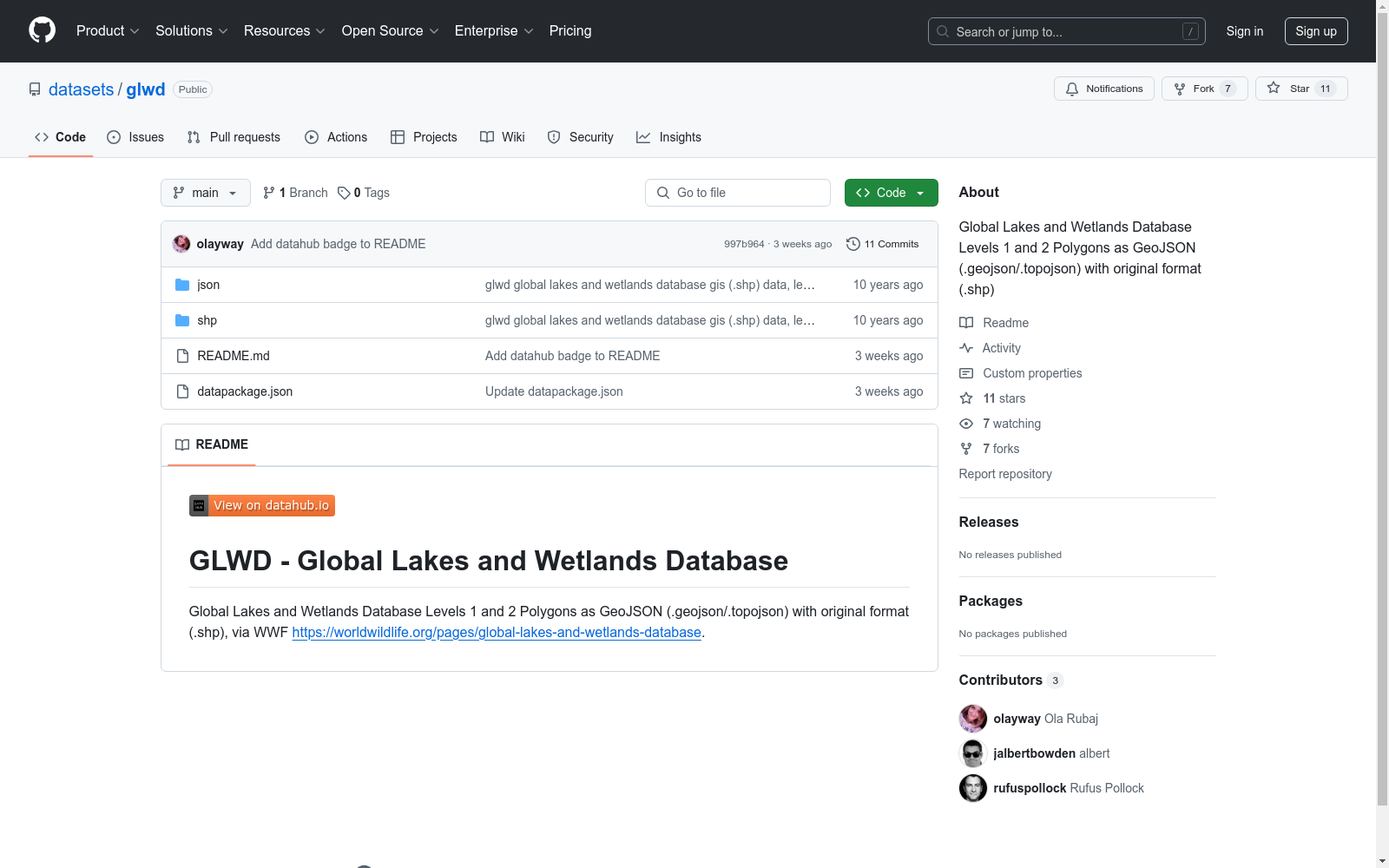Click the Activity pulse icon

(x=966, y=347)
